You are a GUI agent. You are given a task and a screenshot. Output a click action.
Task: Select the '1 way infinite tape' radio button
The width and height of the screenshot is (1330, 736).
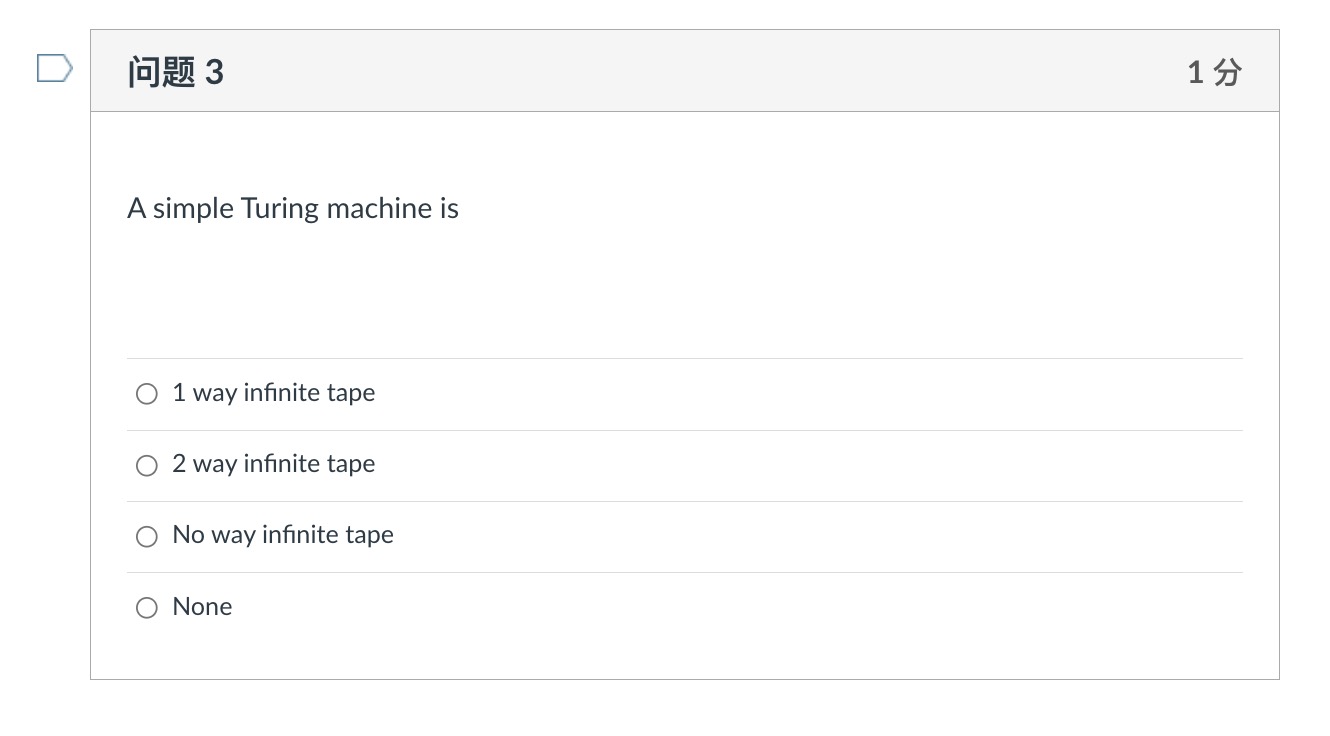[x=146, y=393]
